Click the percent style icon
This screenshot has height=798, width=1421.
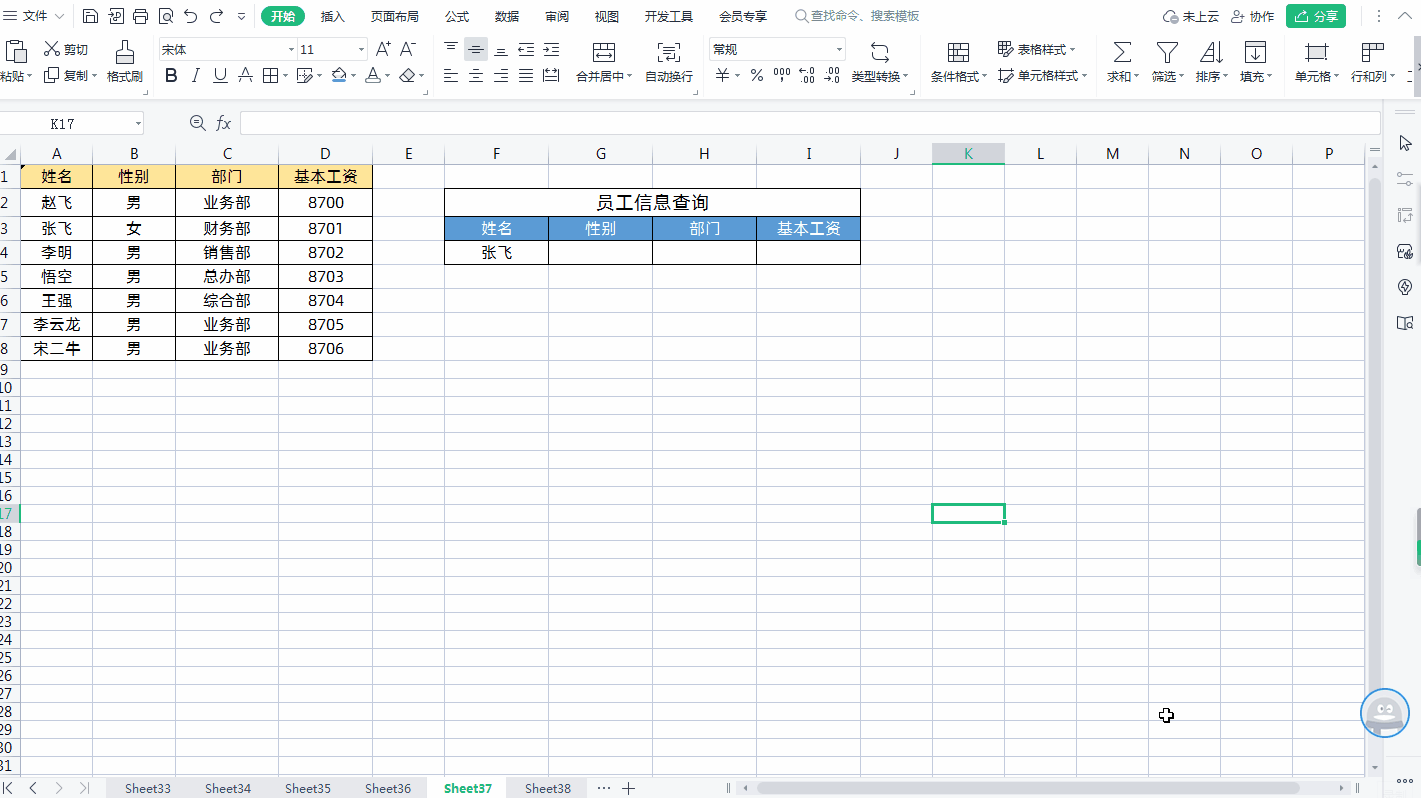point(756,75)
